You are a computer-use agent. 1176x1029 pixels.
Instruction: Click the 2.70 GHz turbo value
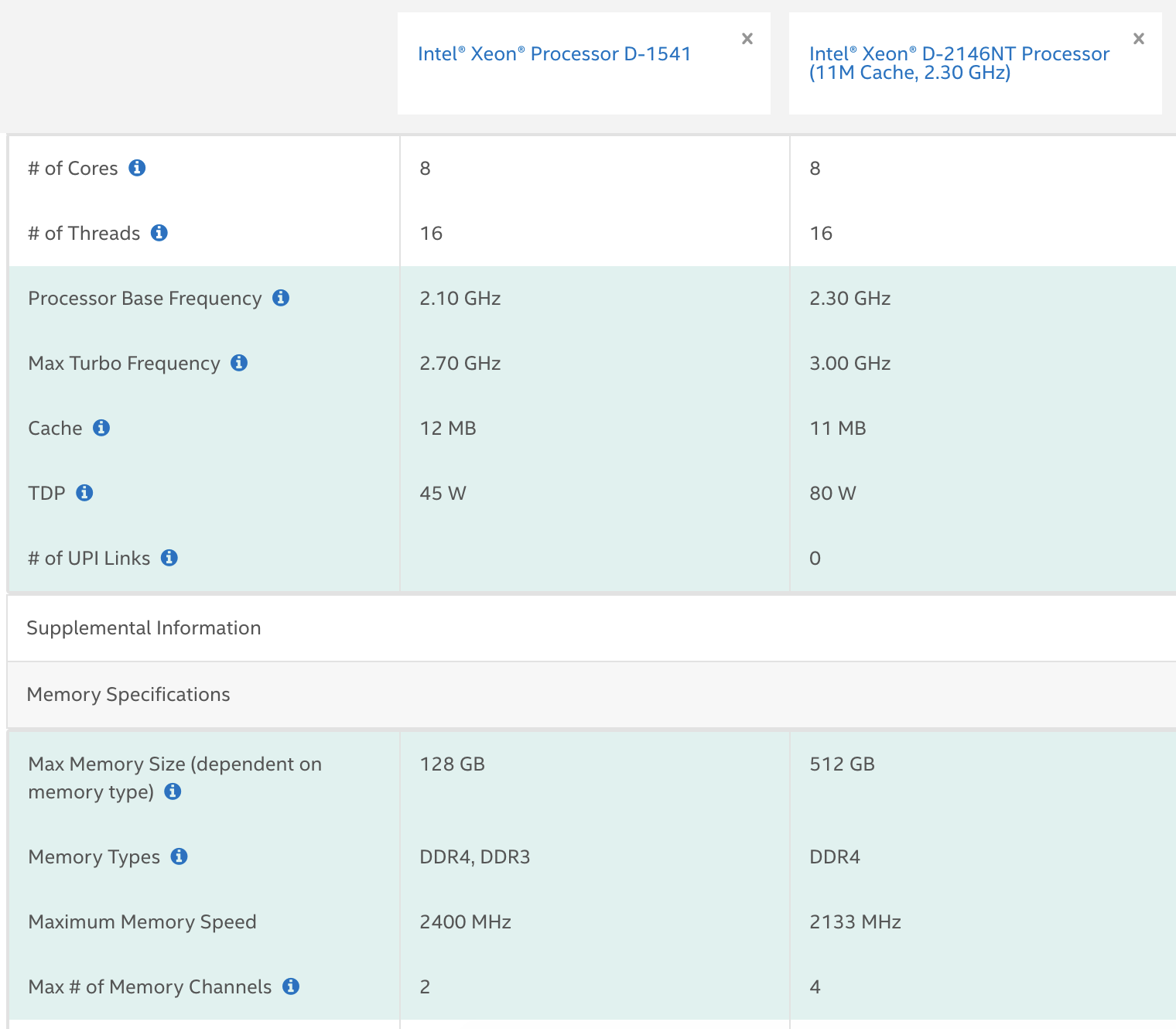pyautogui.click(x=460, y=363)
